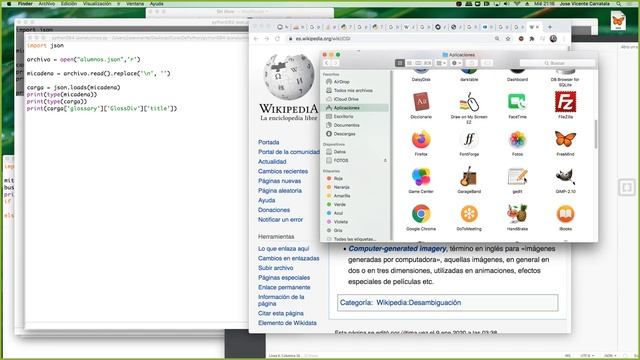Screen dimensions: 640x360
Task: Open the Diccionario app in Finder
Action: point(421,102)
